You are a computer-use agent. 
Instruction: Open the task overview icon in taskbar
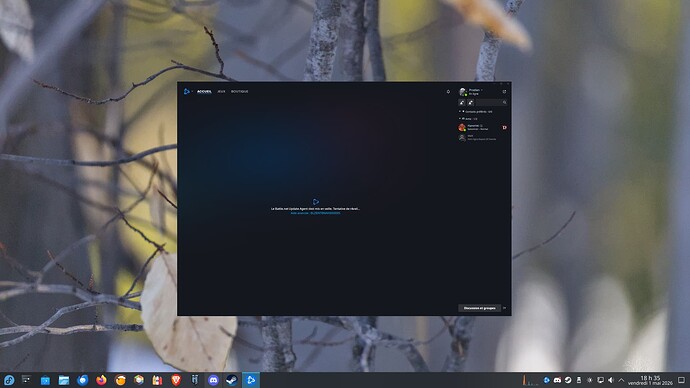click(x=26, y=380)
